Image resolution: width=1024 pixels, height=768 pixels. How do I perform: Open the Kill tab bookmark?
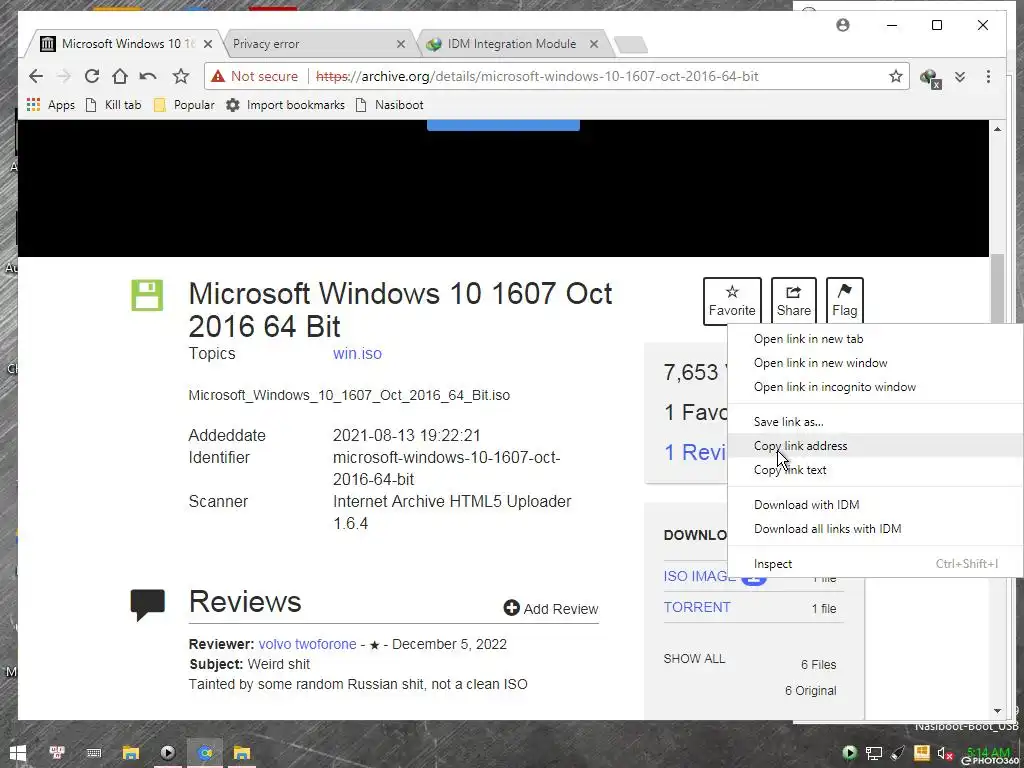pyautogui.click(x=114, y=104)
